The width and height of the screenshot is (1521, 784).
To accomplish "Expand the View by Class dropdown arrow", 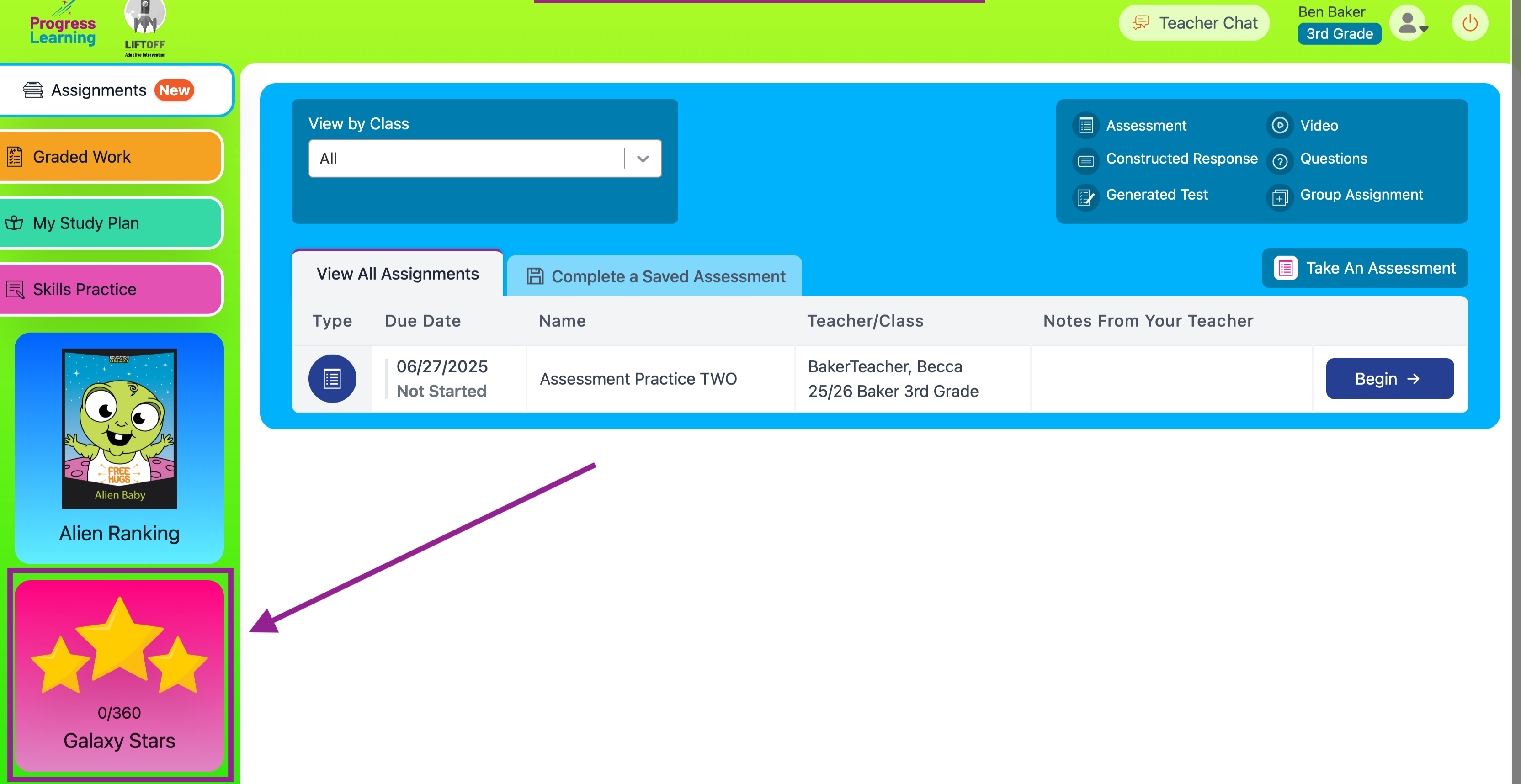I will 643,159.
